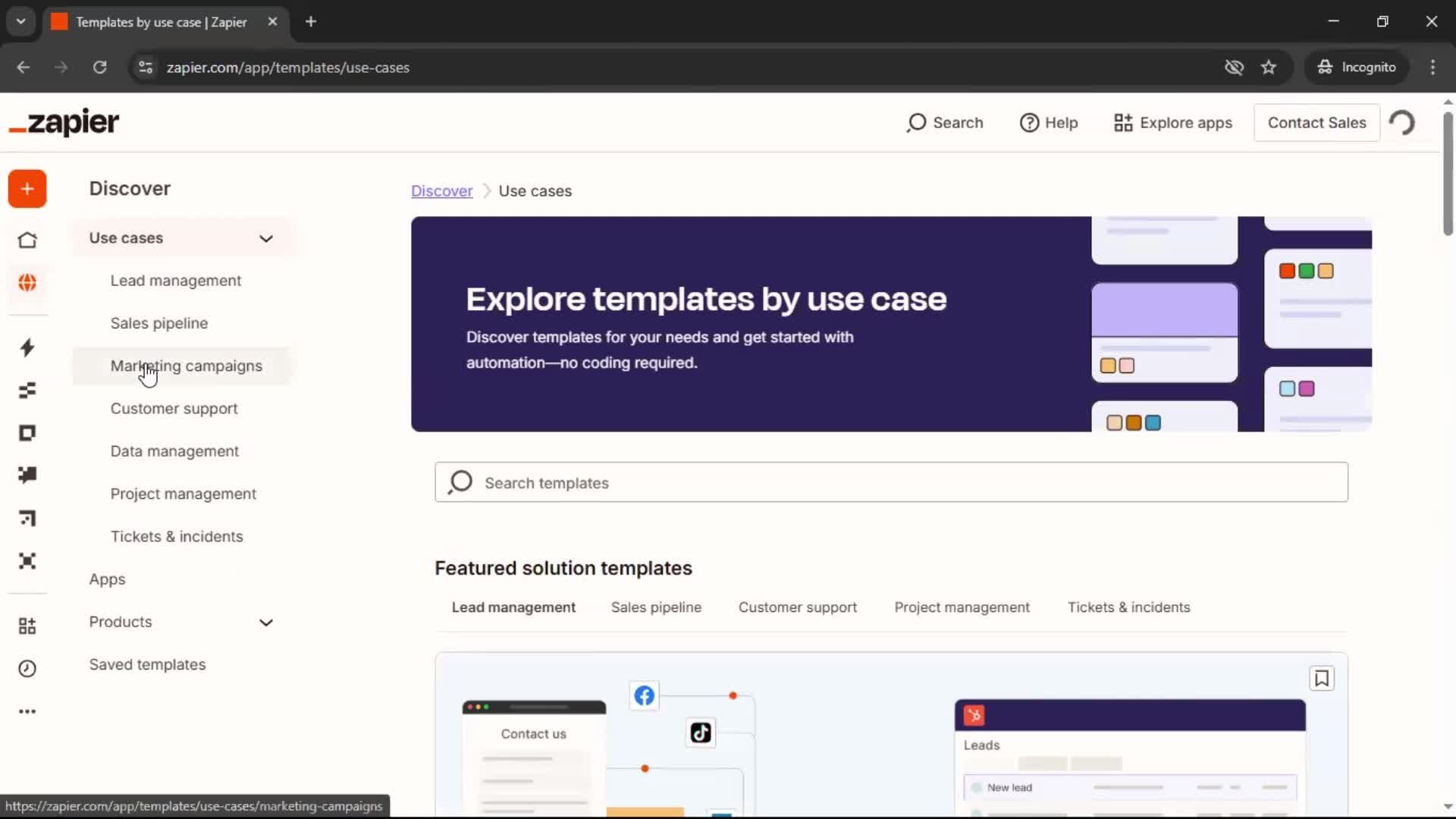Collapse the Use cases section
This screenshot has width=1456, height=819.
[x=266, y=237]
